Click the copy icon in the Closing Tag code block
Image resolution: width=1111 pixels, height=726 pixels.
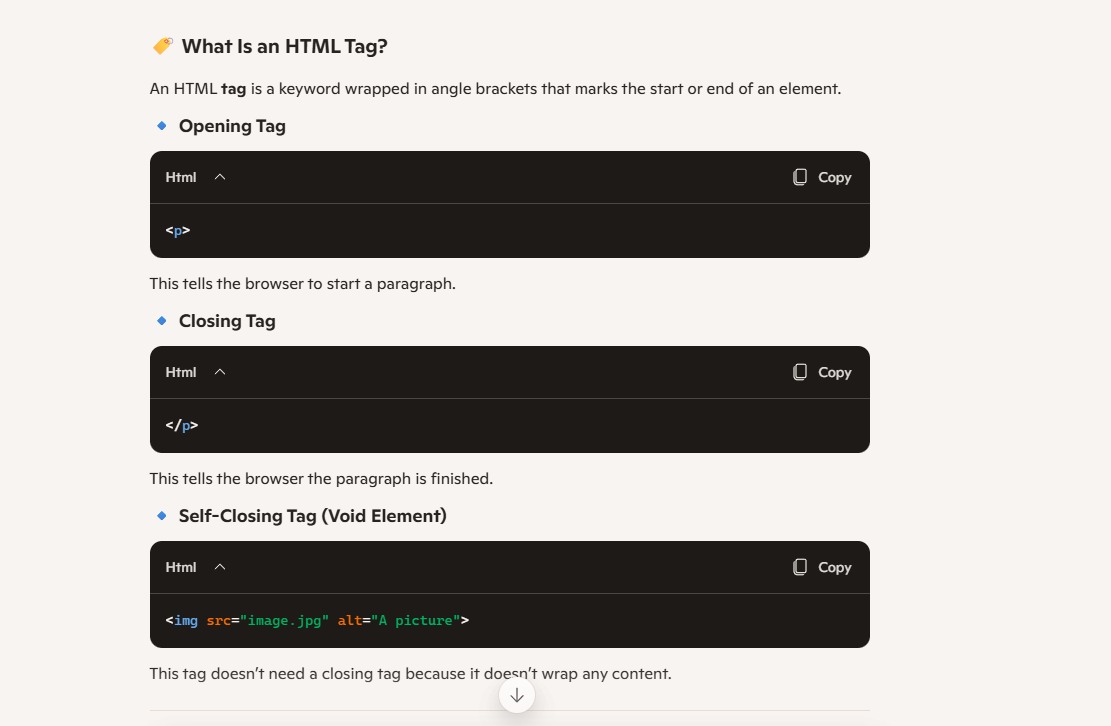click(x=800, y=372)
